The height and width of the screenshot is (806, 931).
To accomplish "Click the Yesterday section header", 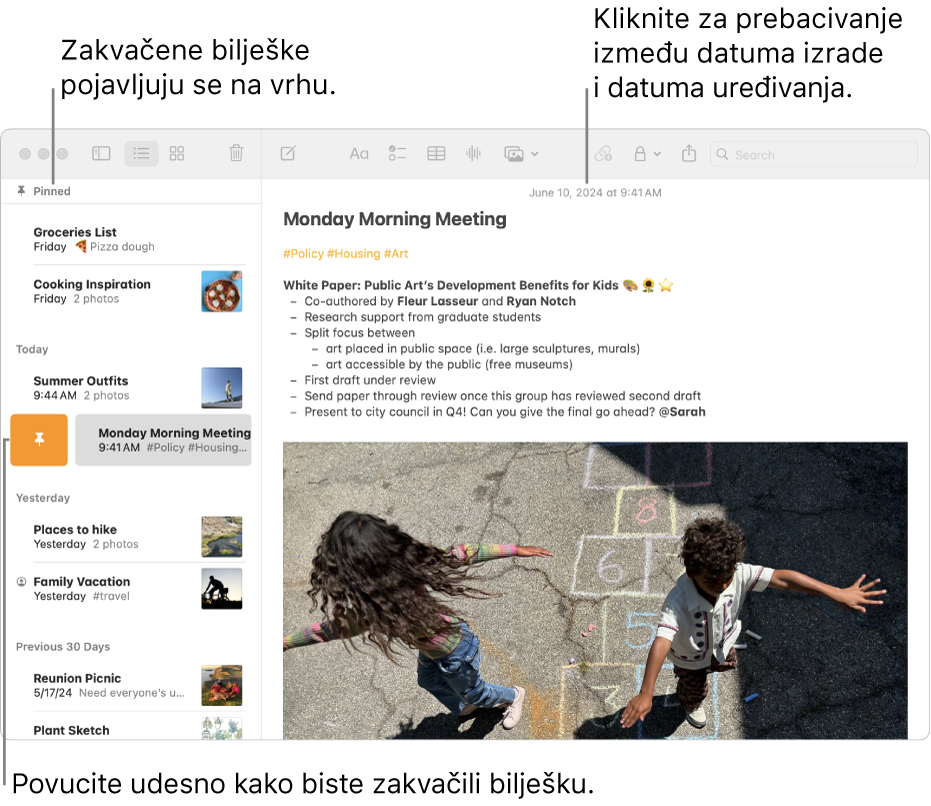I will click(x=43, y=498).
